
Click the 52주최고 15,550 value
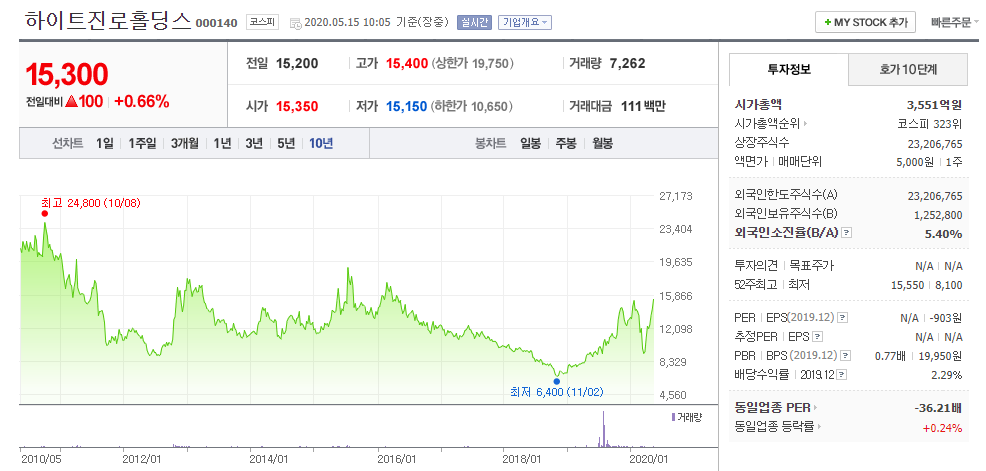pos(907,285)
